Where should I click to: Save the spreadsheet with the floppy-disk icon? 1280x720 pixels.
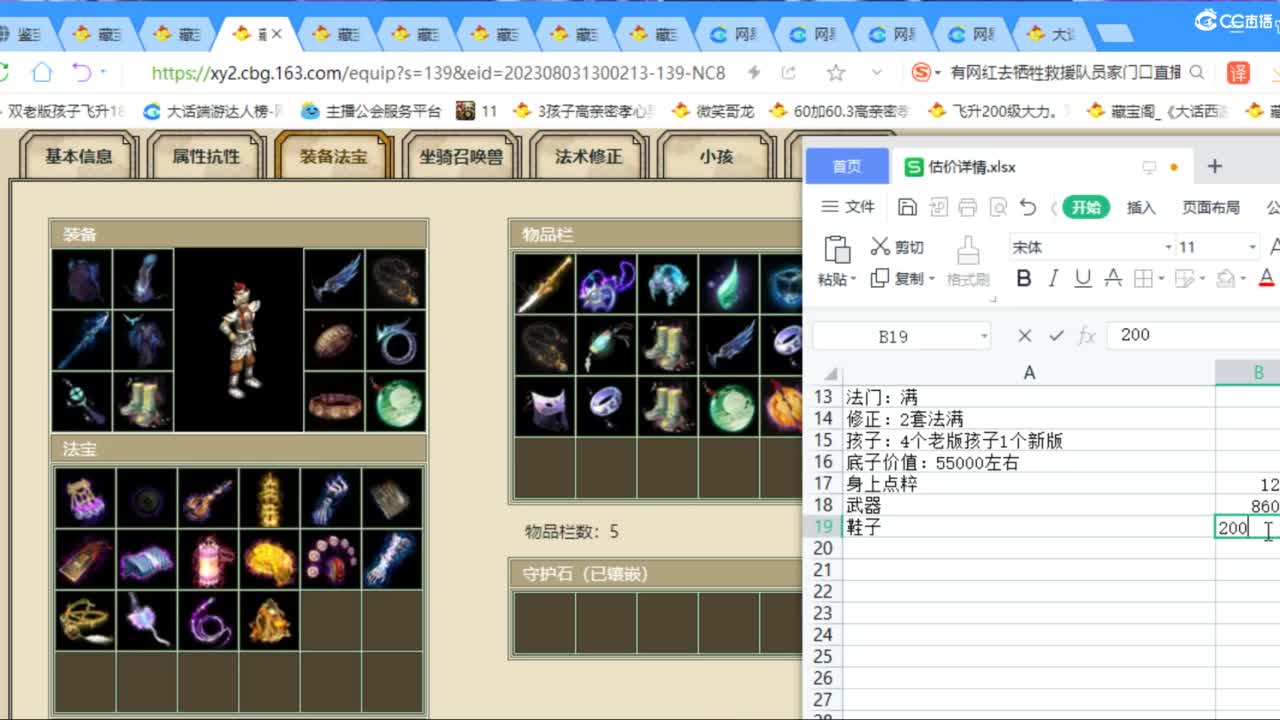[908, 207]
